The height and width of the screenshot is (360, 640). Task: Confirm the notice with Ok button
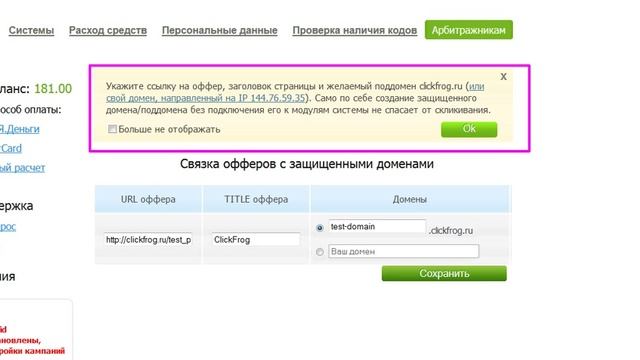[469, 129]
